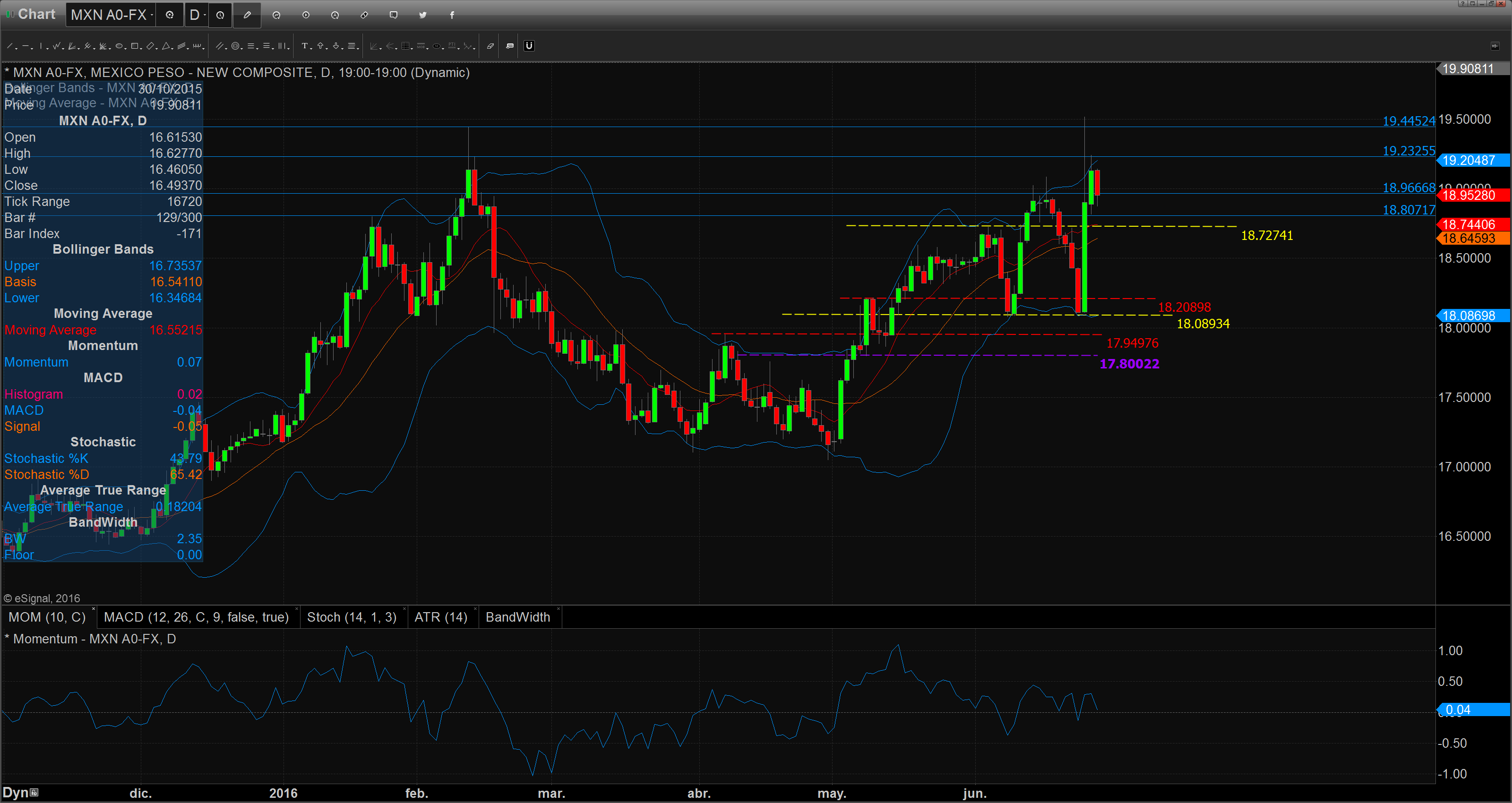The height and width of the screenshot is (803, 1512).
Task: Expand the MOB tool dropdown arrow
Action: click(428, 49)
